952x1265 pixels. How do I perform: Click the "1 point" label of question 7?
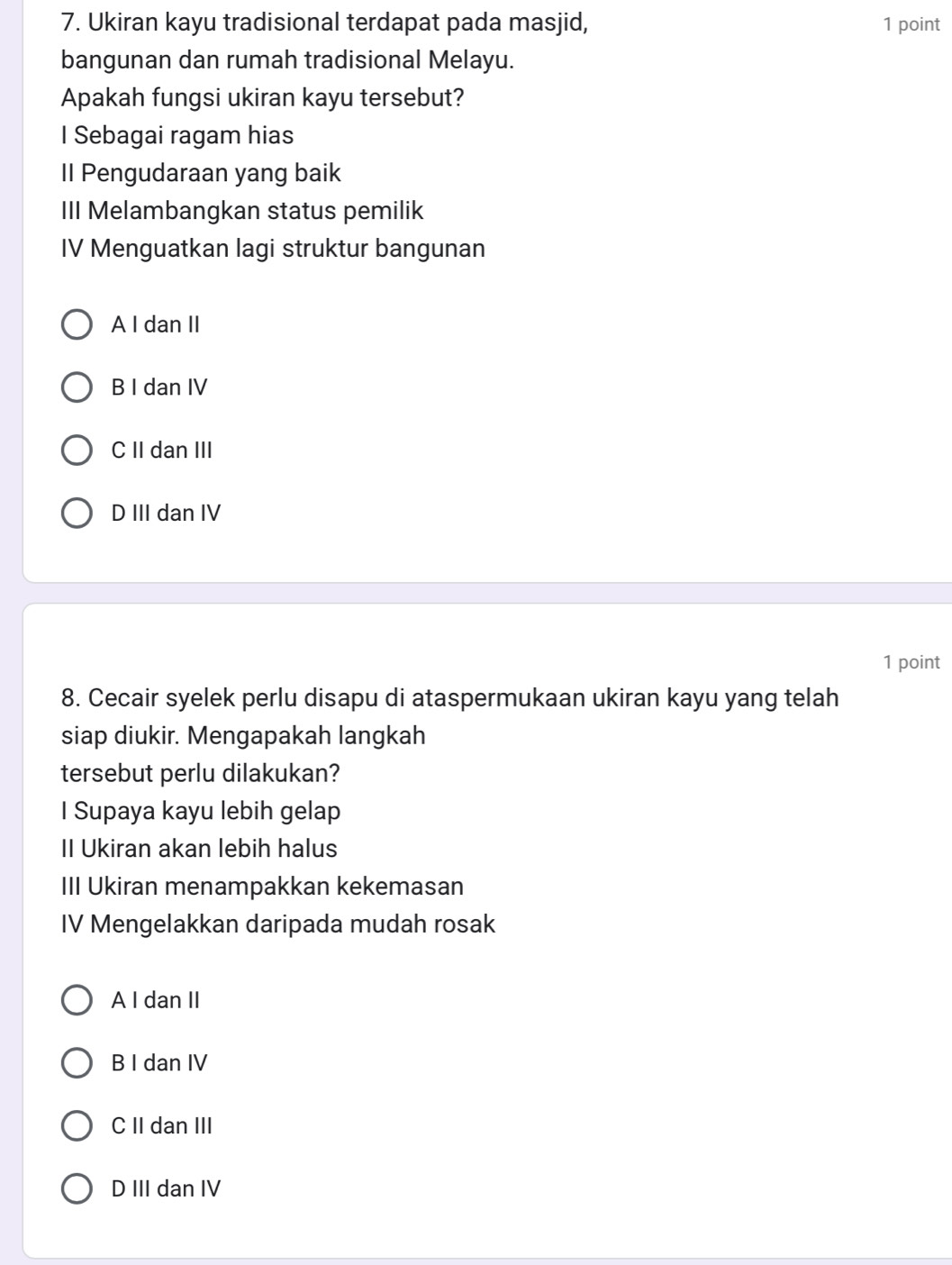point(911,25)
